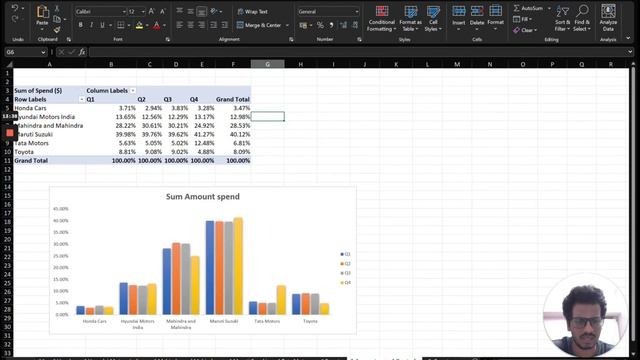
Task: Expand the formula bar
Action: [630, 52]
